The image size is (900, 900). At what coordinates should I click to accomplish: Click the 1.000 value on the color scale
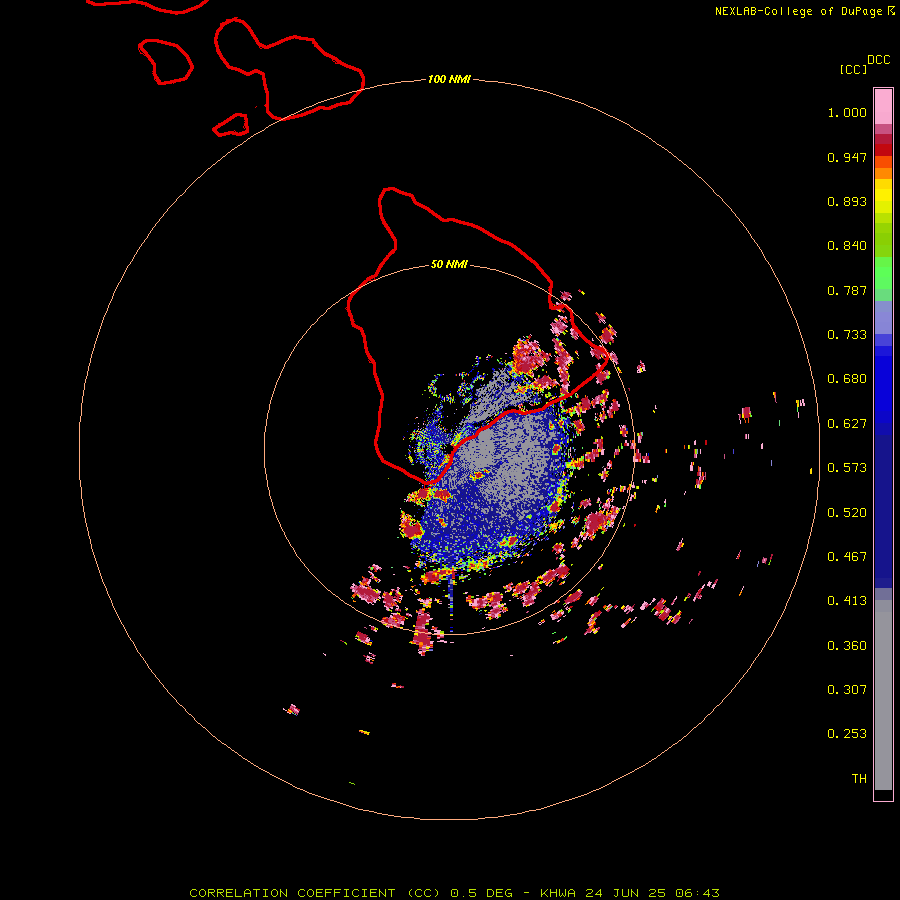click(x=847, y=112)
